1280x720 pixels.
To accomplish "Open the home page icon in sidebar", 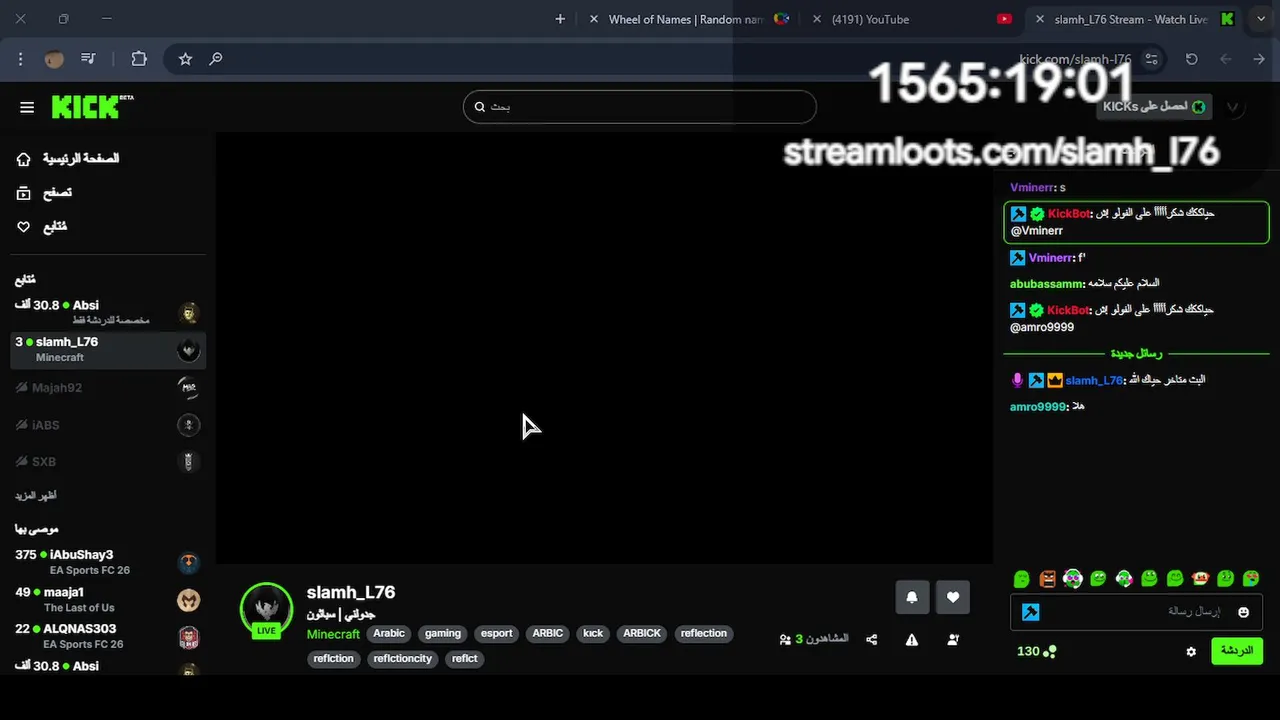I will (x=24, y=159).
